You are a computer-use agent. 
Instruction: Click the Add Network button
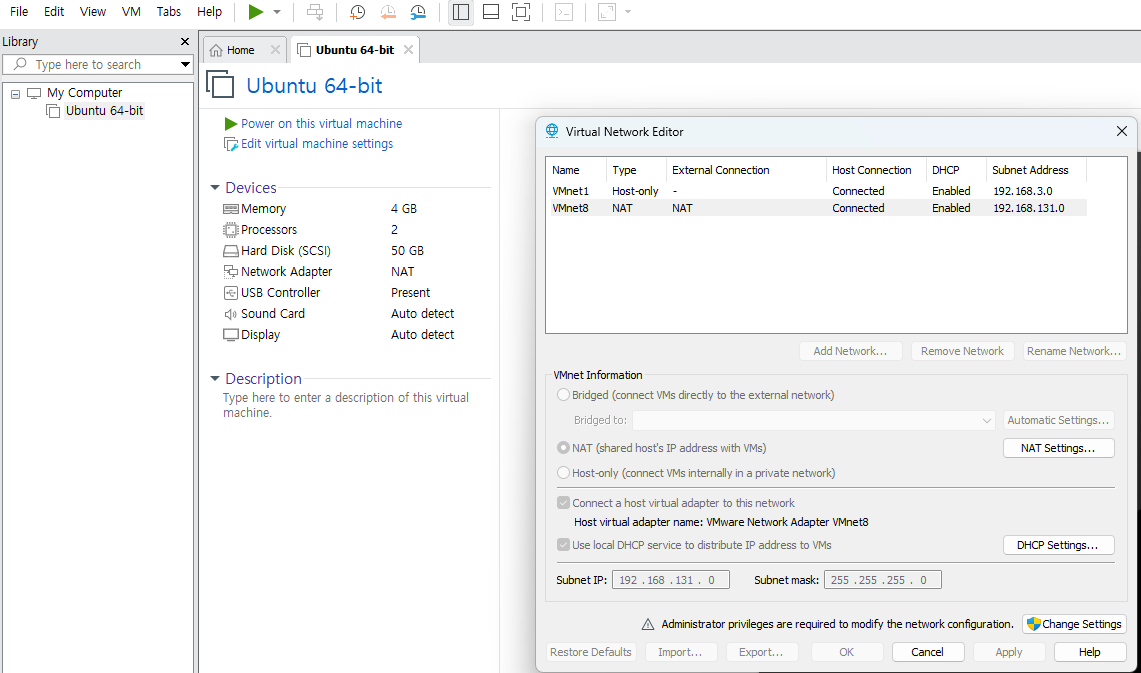point(850,351)
